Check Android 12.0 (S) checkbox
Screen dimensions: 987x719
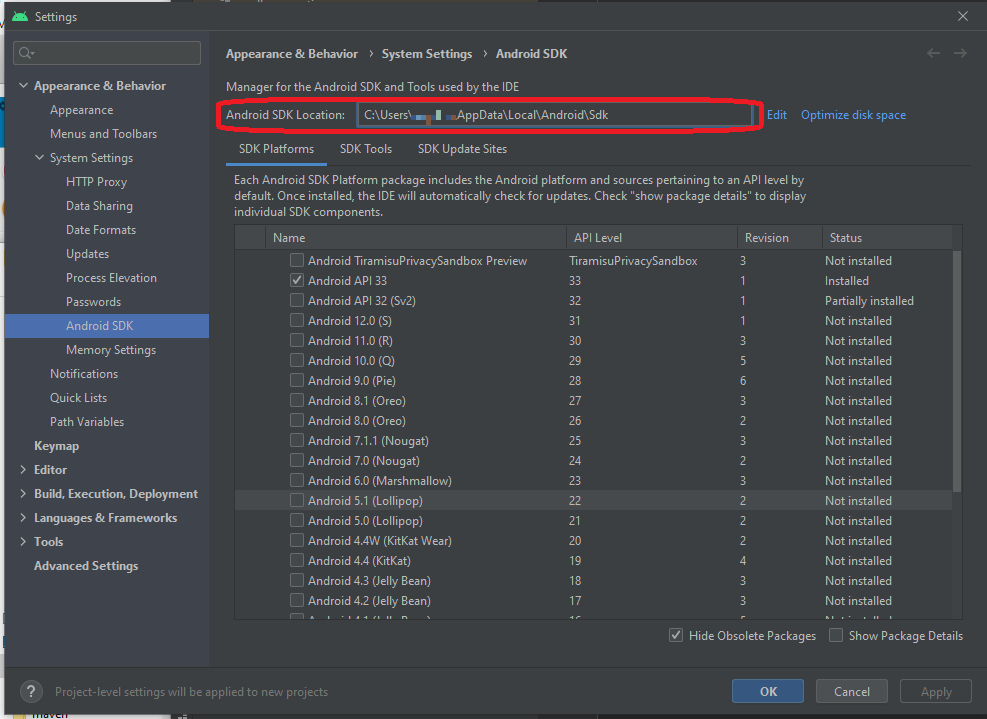pos(296,320)
